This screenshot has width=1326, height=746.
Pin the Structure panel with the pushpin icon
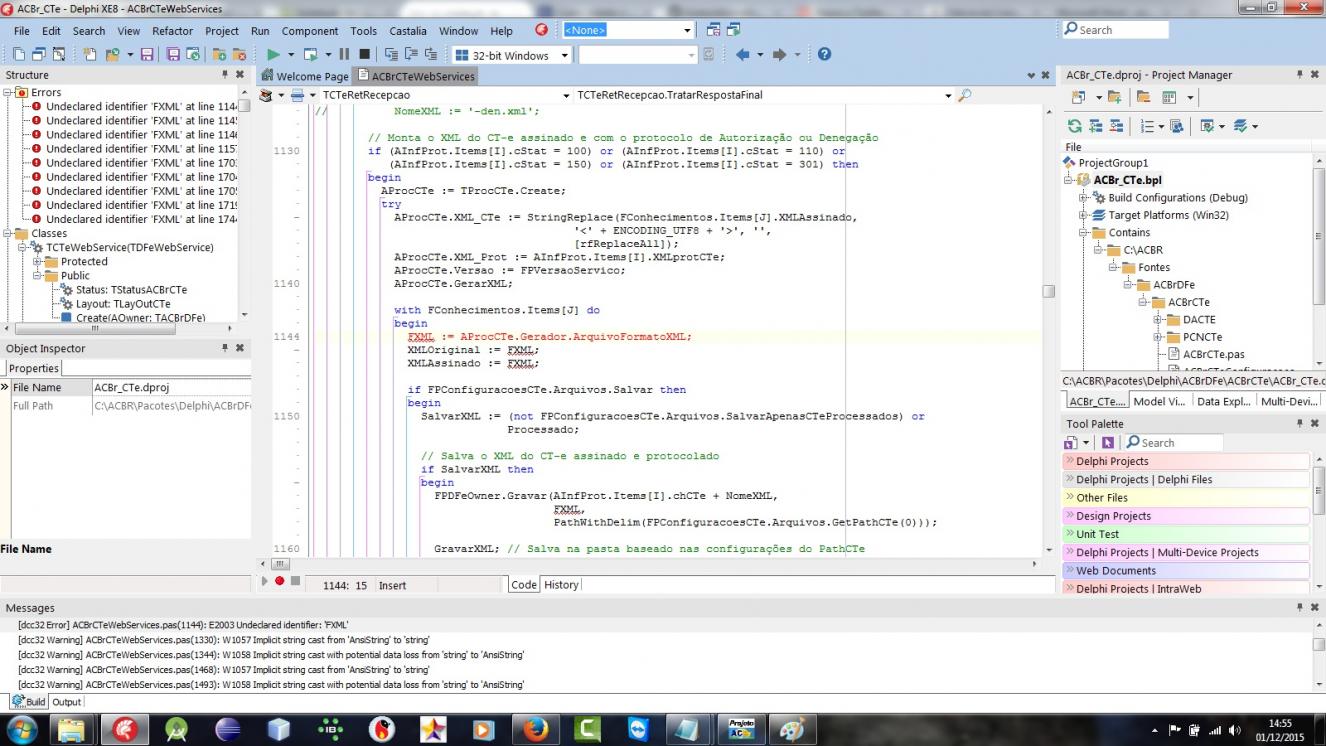(x=225, y=75)
